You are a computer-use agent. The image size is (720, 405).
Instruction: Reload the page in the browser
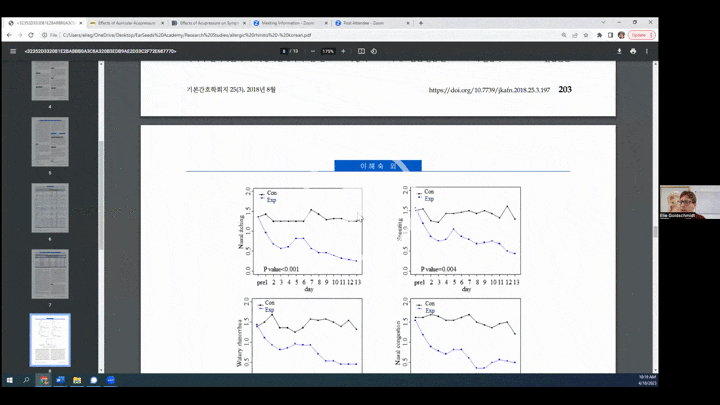pyautogui.click(x=32, y=35)
